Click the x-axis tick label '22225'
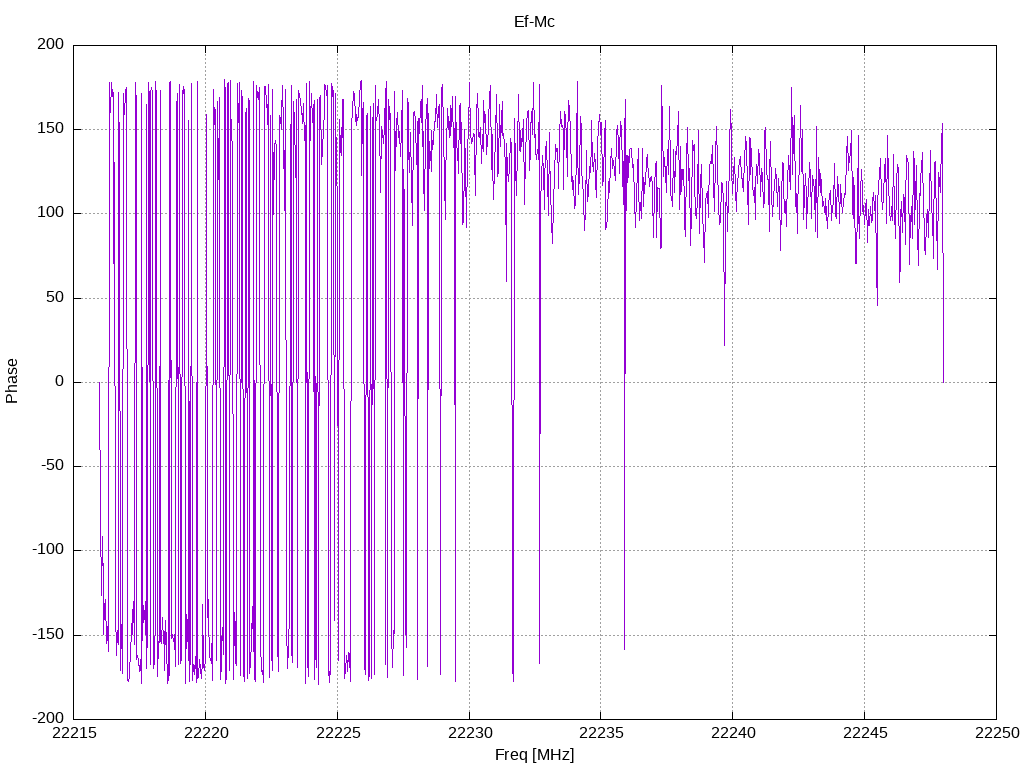 (338, 733)
